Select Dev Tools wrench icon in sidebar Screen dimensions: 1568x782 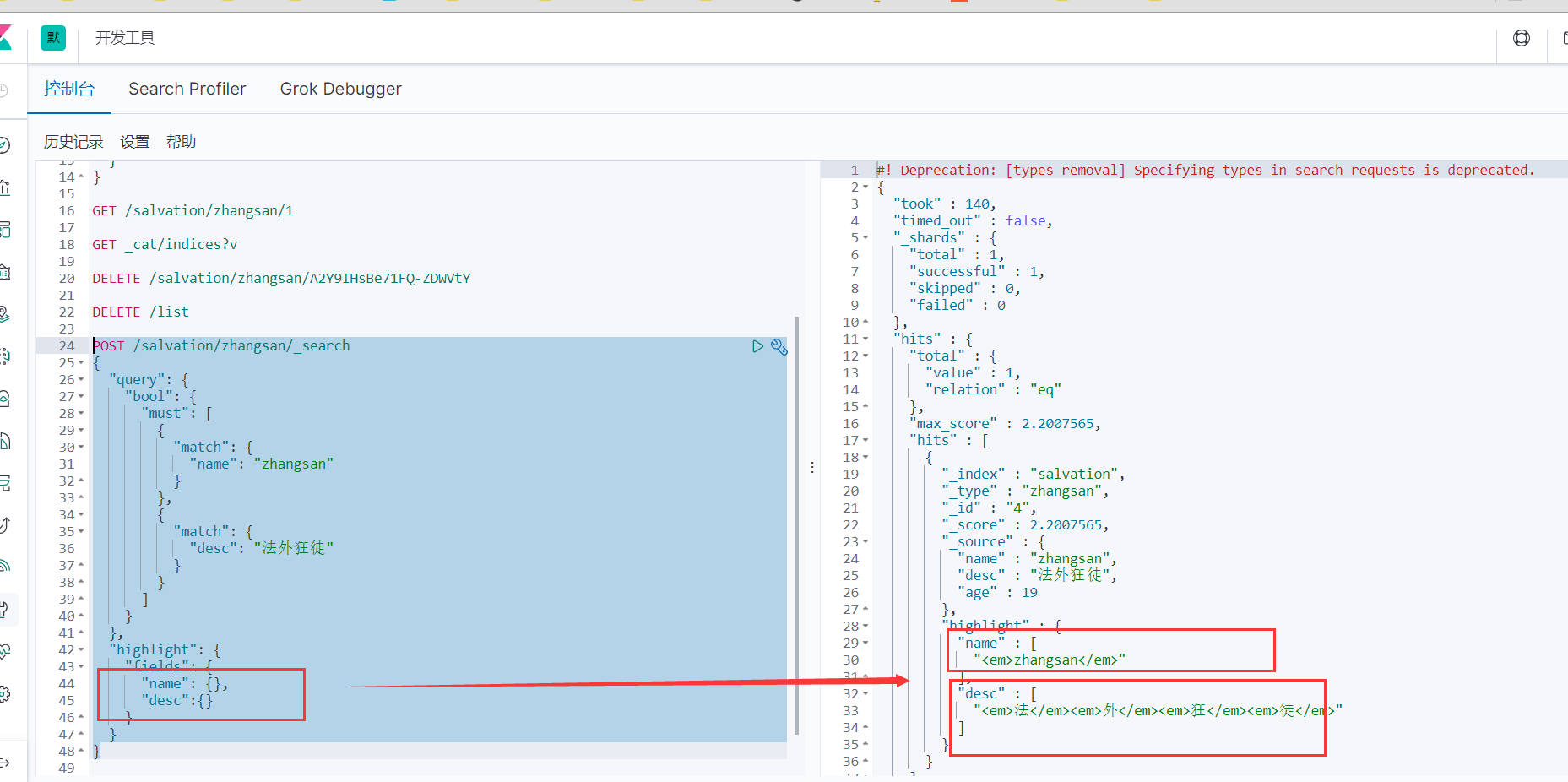click(x=4, y=609)
